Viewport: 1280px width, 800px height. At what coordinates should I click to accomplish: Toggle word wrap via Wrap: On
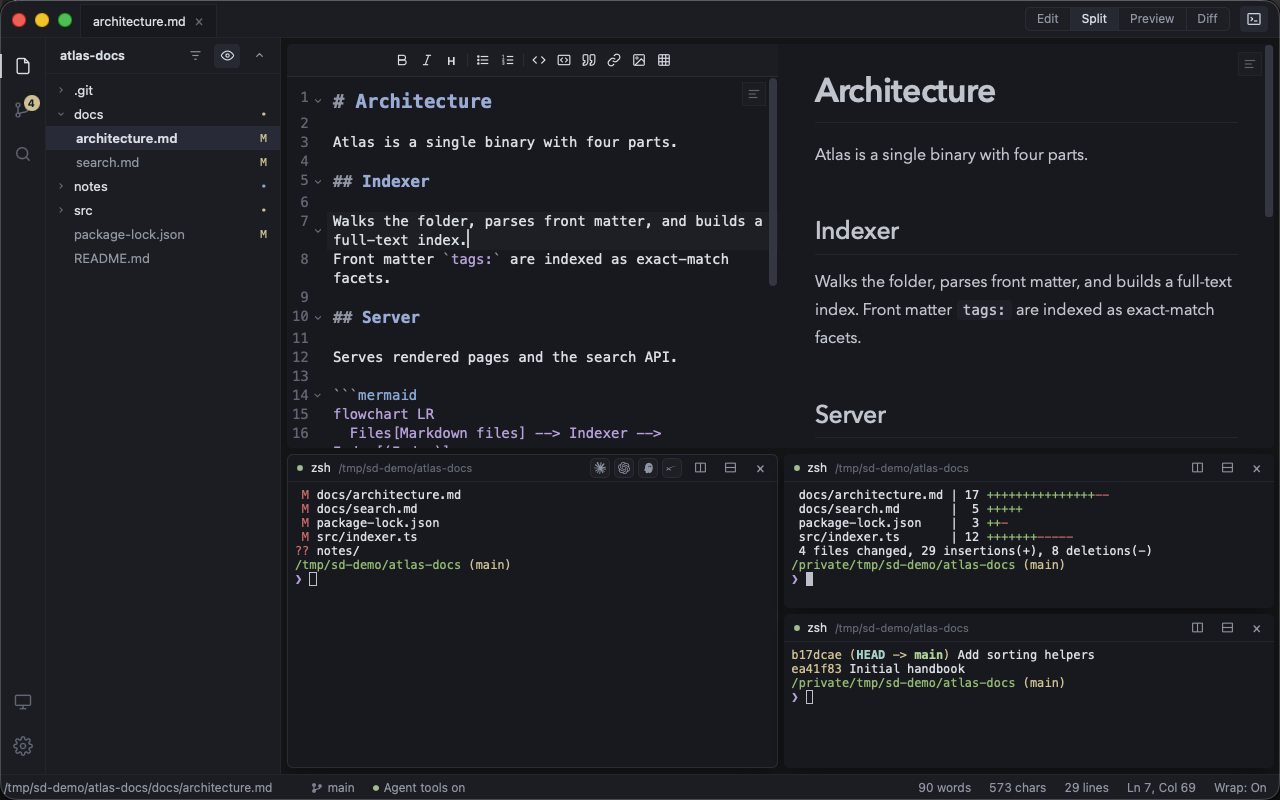coord(1240,788)
